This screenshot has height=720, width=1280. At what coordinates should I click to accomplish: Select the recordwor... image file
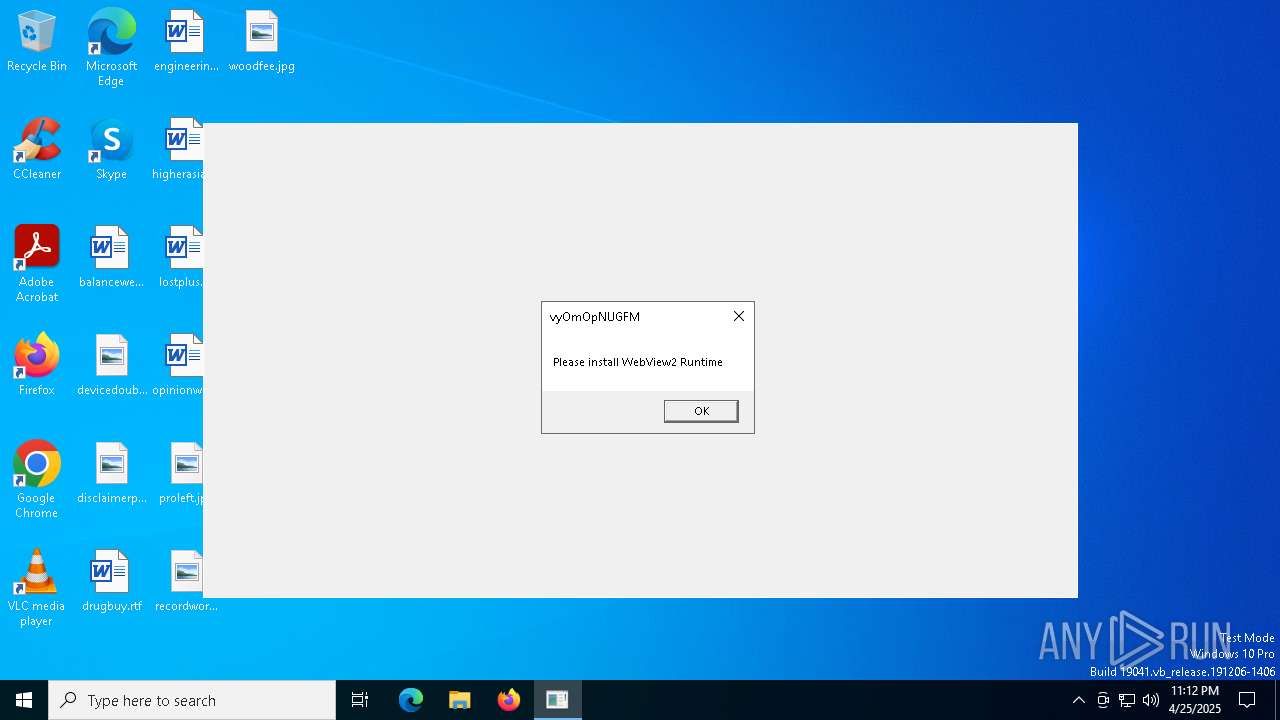tap(186, 582)
